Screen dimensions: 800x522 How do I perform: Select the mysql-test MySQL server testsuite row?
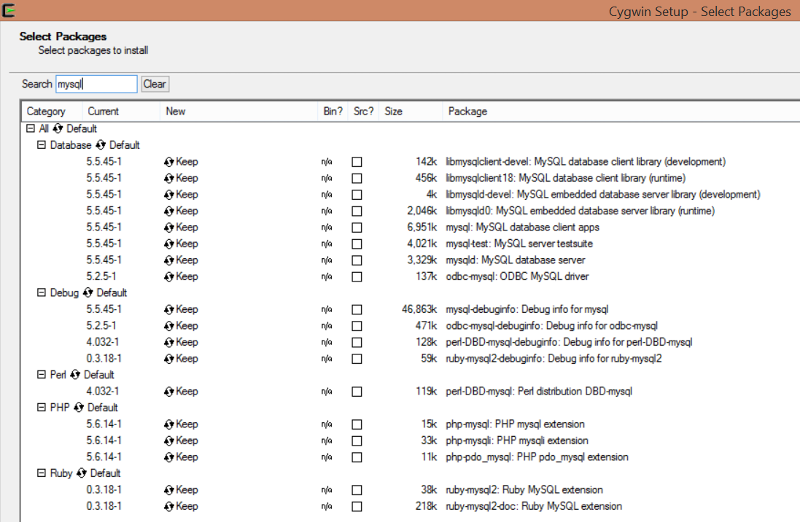[x=519, y=243]
